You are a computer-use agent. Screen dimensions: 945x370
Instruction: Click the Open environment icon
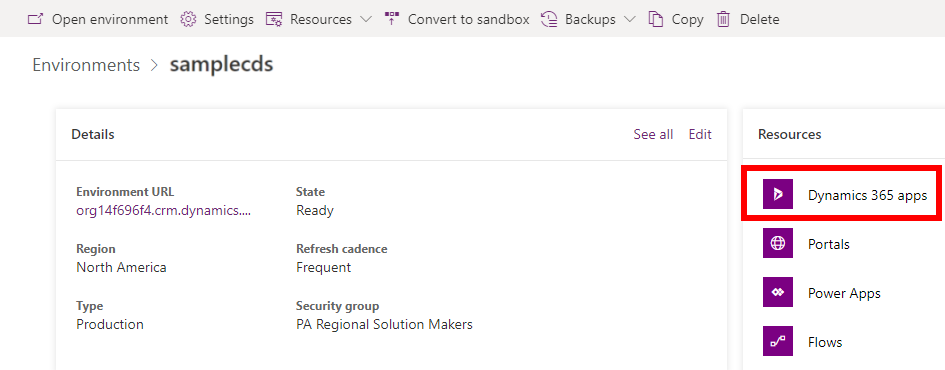[x=36, y=19]
